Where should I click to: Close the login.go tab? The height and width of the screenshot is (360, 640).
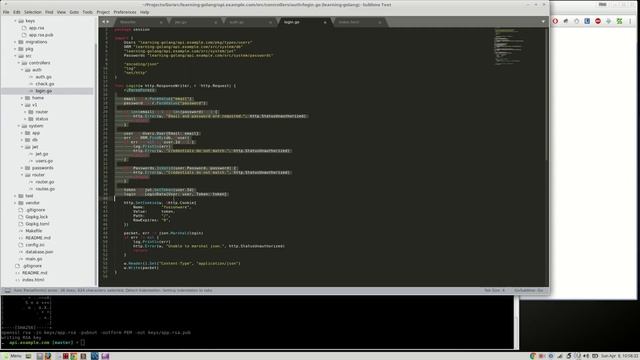(325, 22)
